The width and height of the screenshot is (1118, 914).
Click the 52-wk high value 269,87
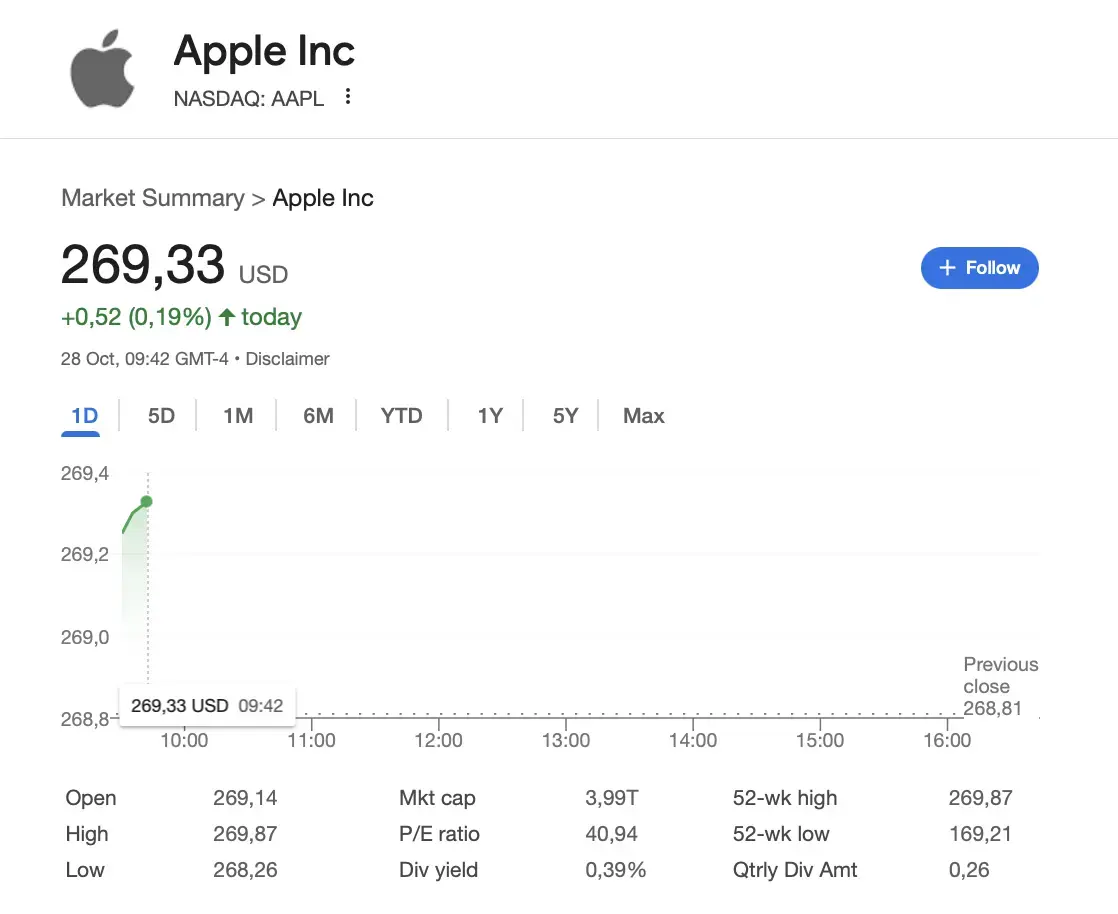(x=980, y=798)
